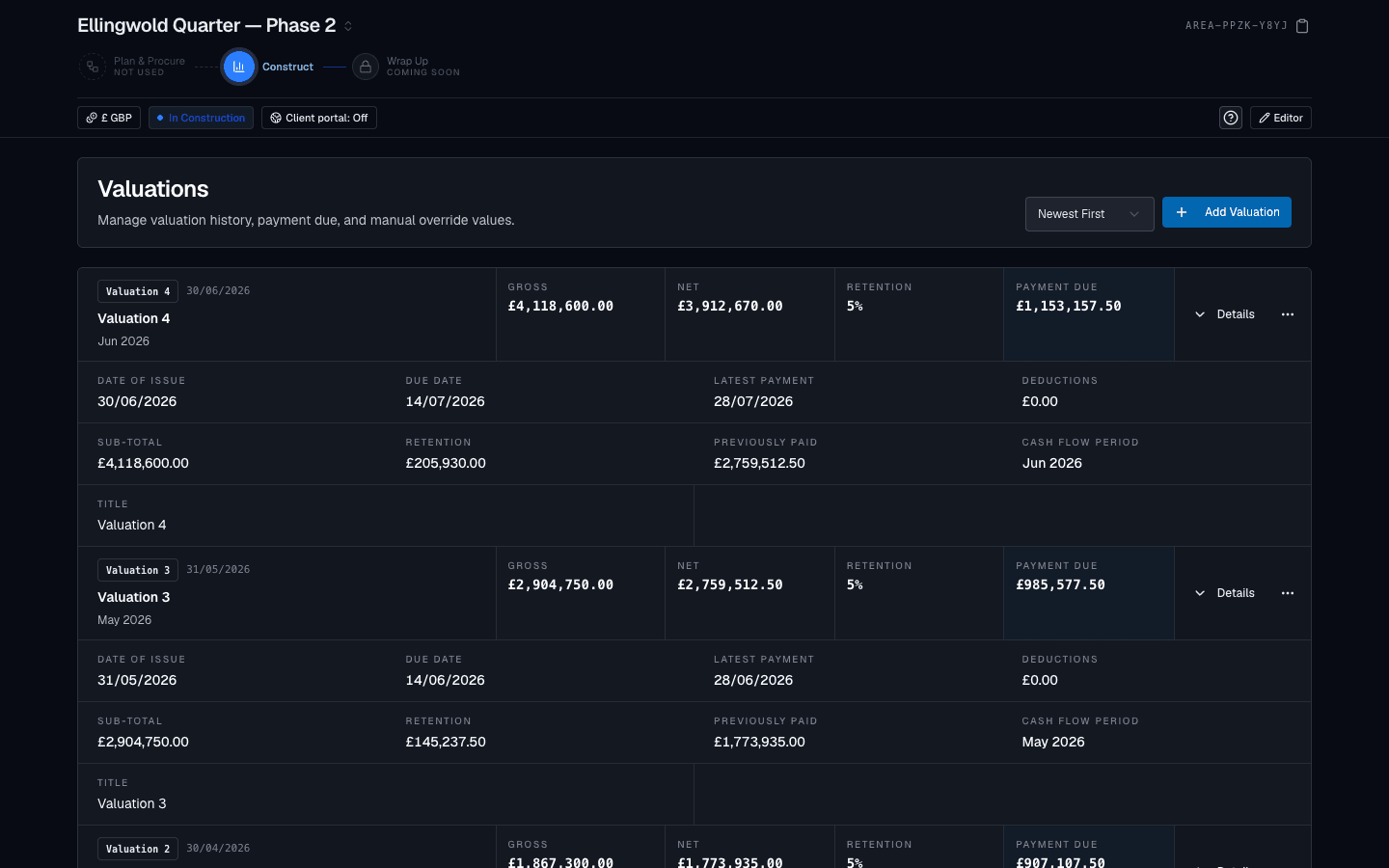Click cash flow period Jun 2026 value
1389x868 pixels.
click(1052, 463)
